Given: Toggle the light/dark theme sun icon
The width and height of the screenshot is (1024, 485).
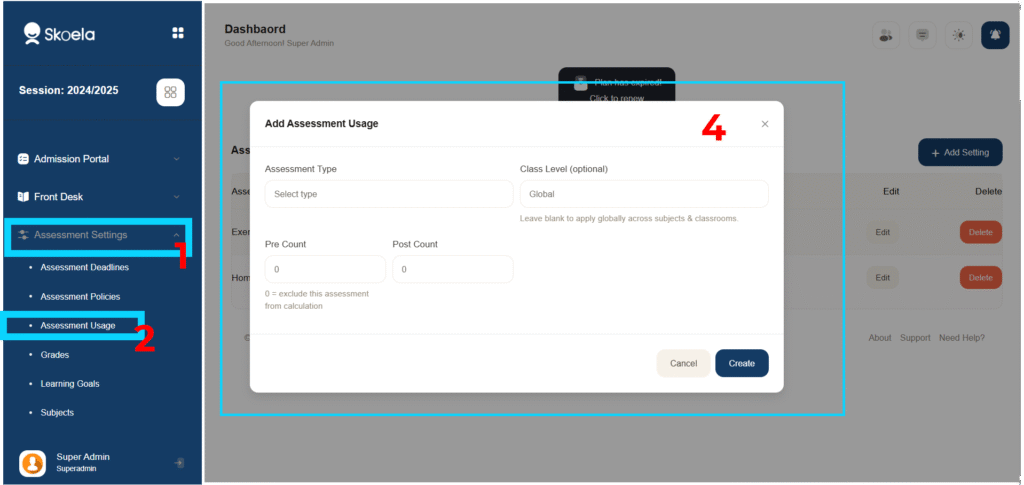Looking at the screenshot, I should click(959, 35).
